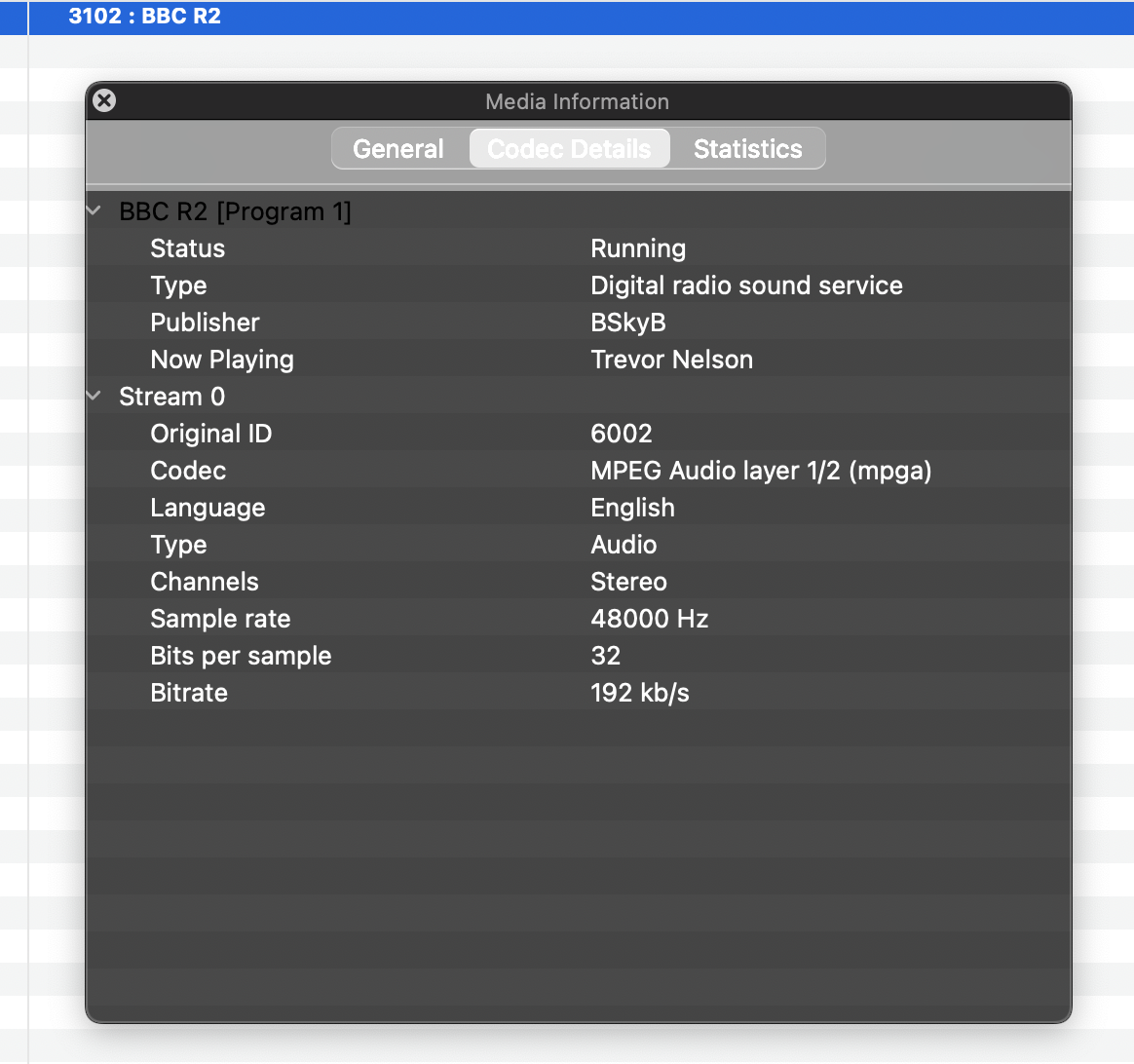Click the MPEG Audio layer 1/2 (mpga) value
This screenshot has width=1134, height=1064.
coord(761,471)
